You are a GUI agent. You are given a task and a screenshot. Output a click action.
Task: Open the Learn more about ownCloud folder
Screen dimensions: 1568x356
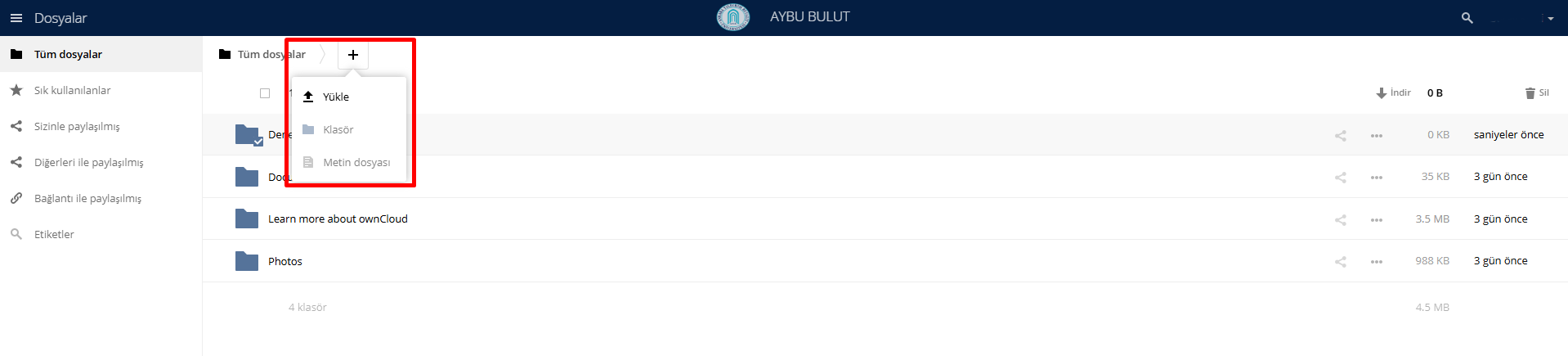pyautogui.click(x=338, y=219)
